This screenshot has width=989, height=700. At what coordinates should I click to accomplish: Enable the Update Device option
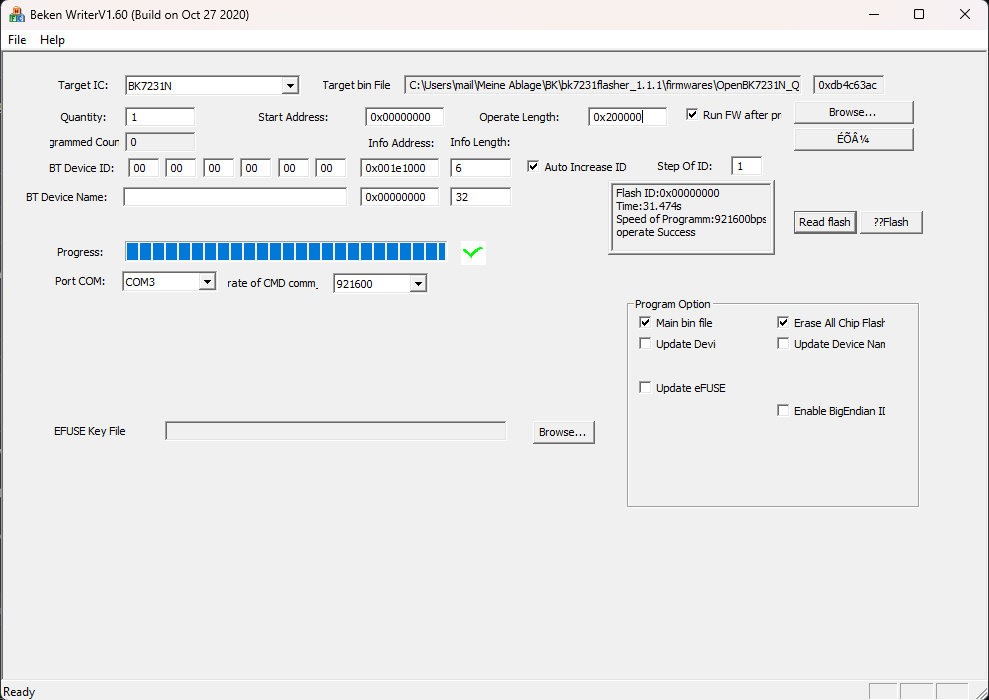click(645, 343)
